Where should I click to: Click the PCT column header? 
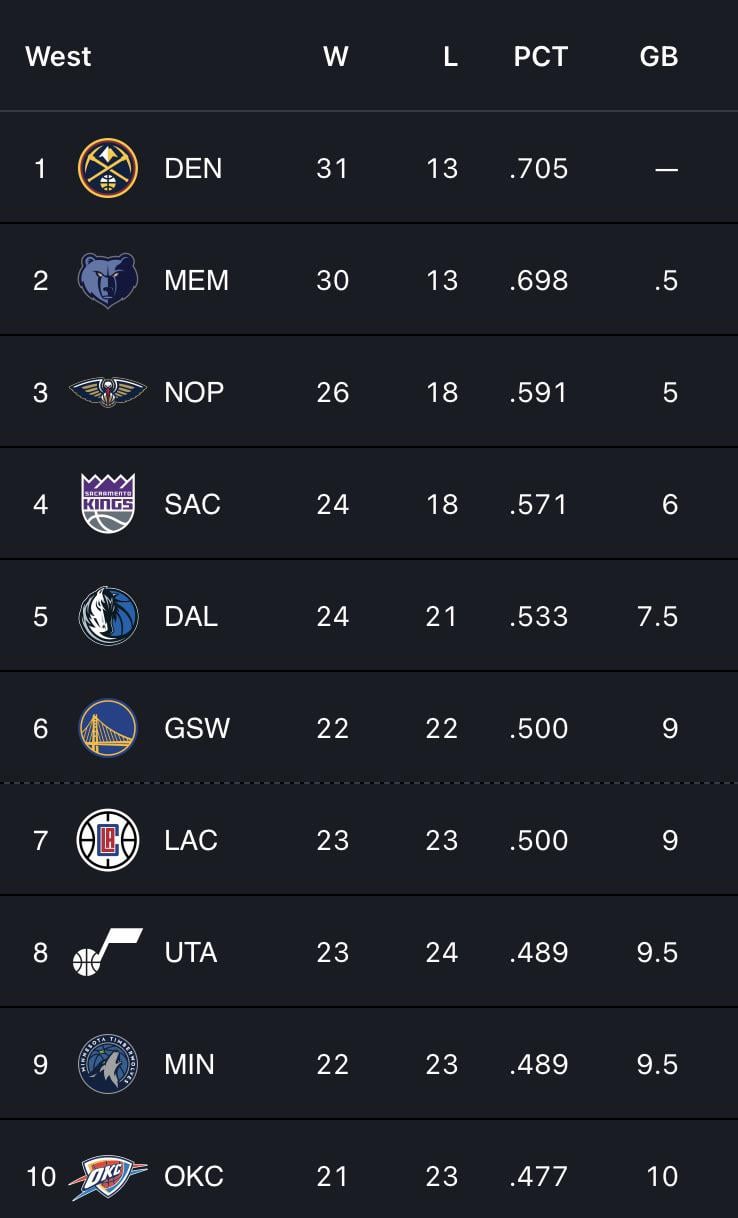(540, 57)
